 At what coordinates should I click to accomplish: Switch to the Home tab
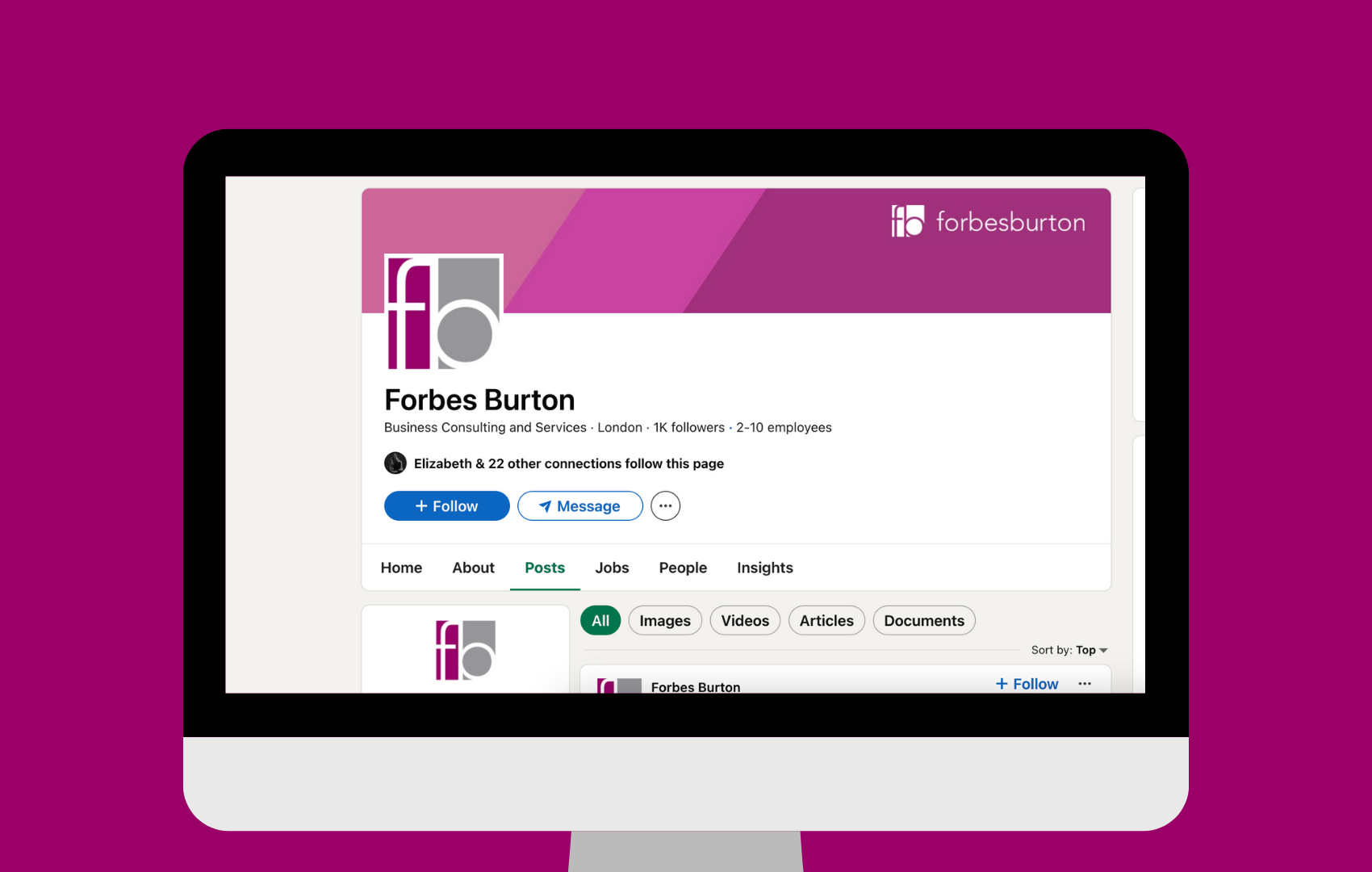tap(401, 568)
